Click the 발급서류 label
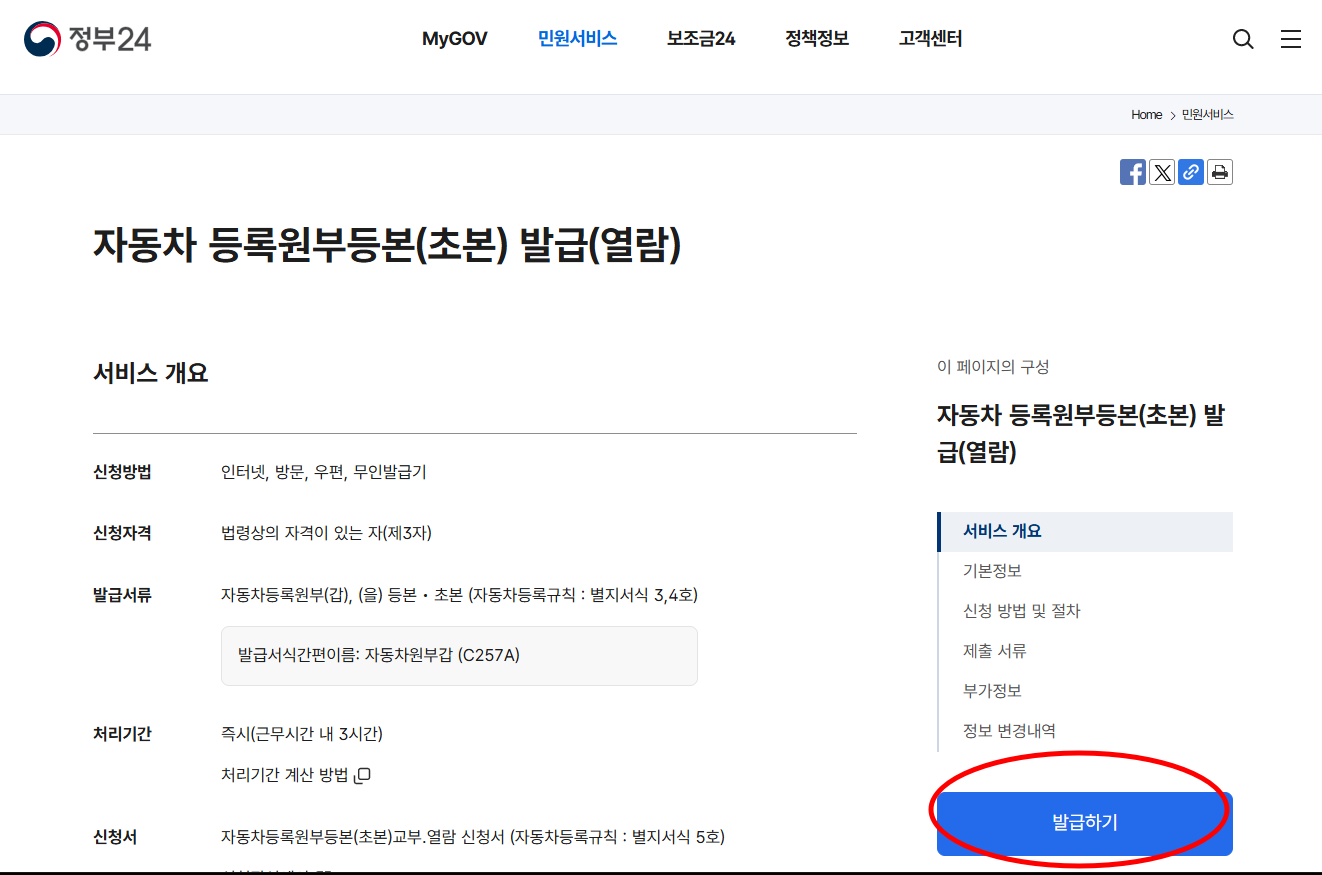Image resolution: width=1322 pixels, height=875 pixels. click(122, 595)
